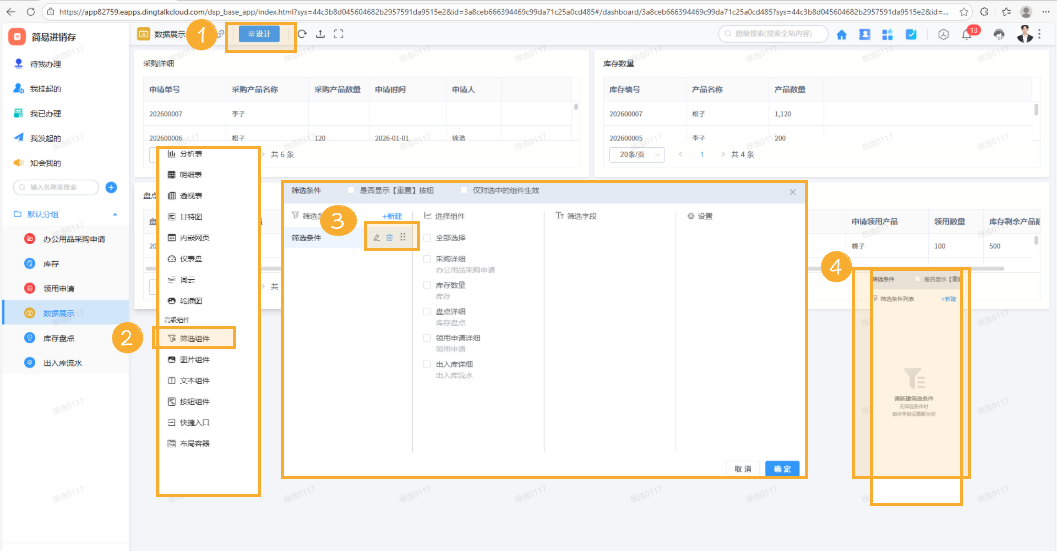
Task: Click the 取消 button in the dialog
Action: [743, 469]
